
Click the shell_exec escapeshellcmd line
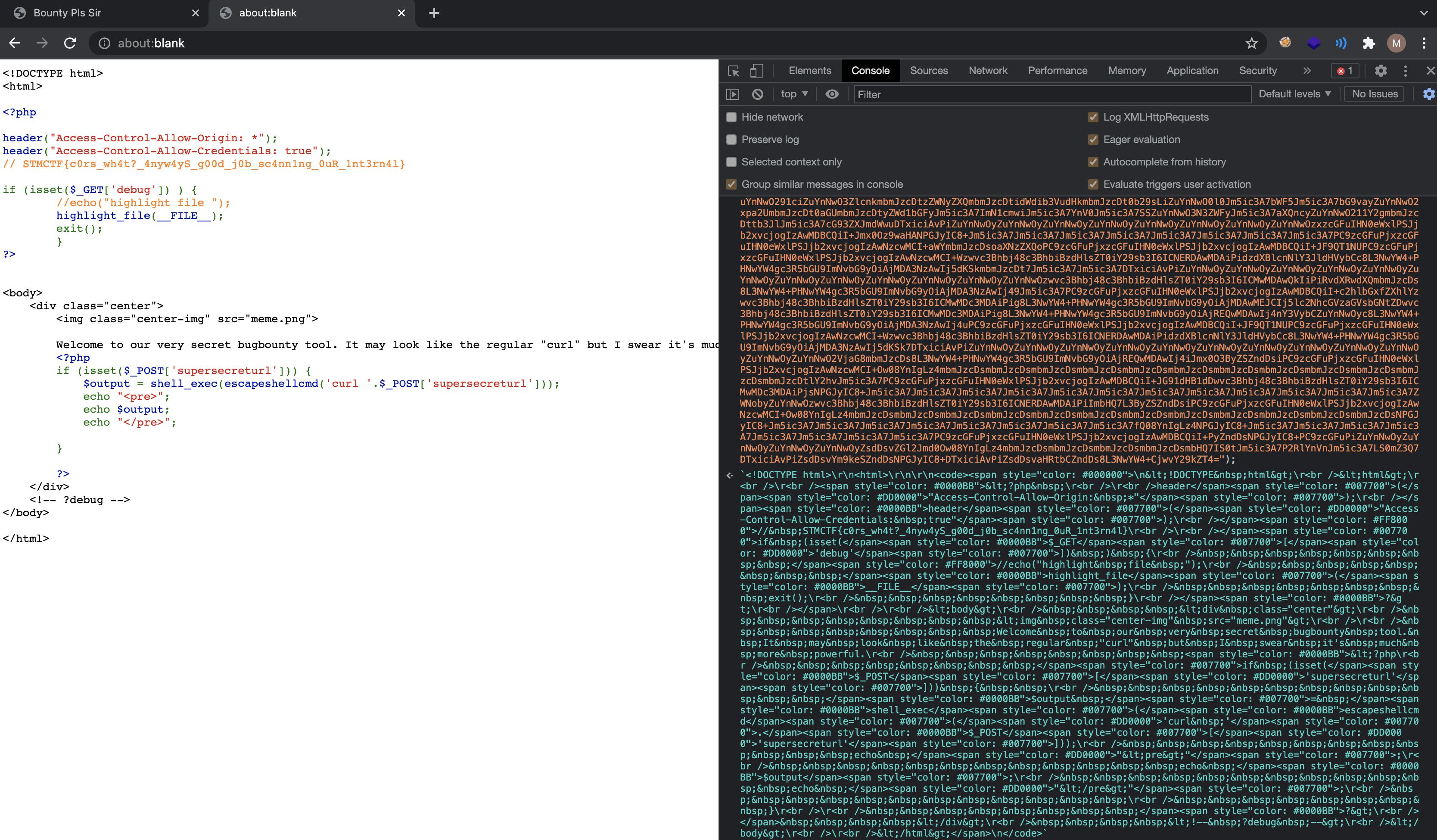click(321, 384)
